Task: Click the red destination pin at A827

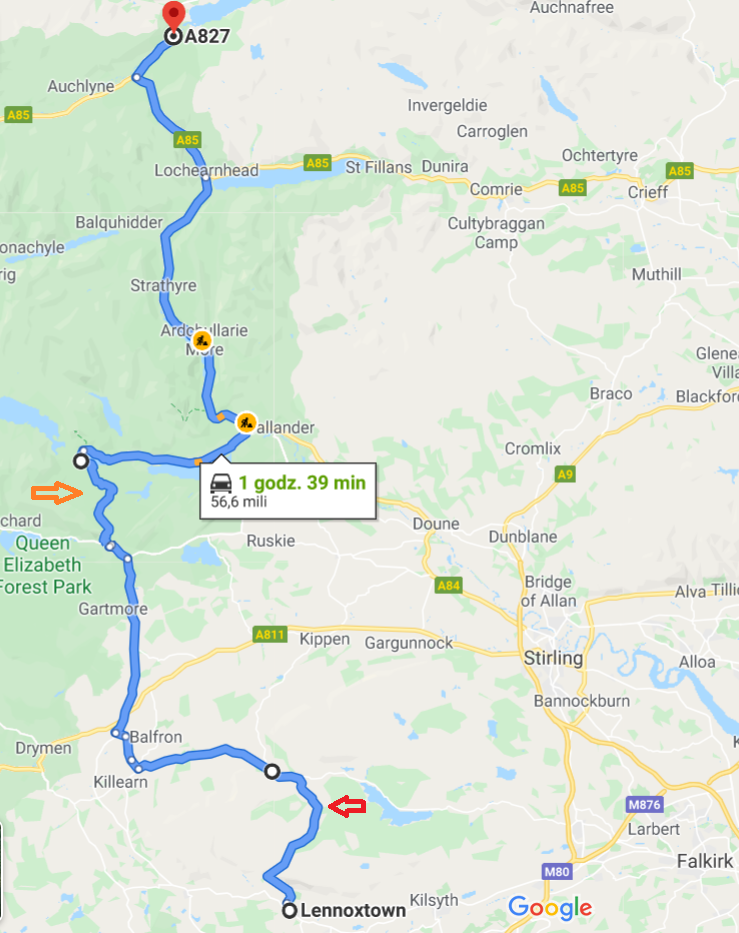Action: pyautogui.click(x=173, y=16)
